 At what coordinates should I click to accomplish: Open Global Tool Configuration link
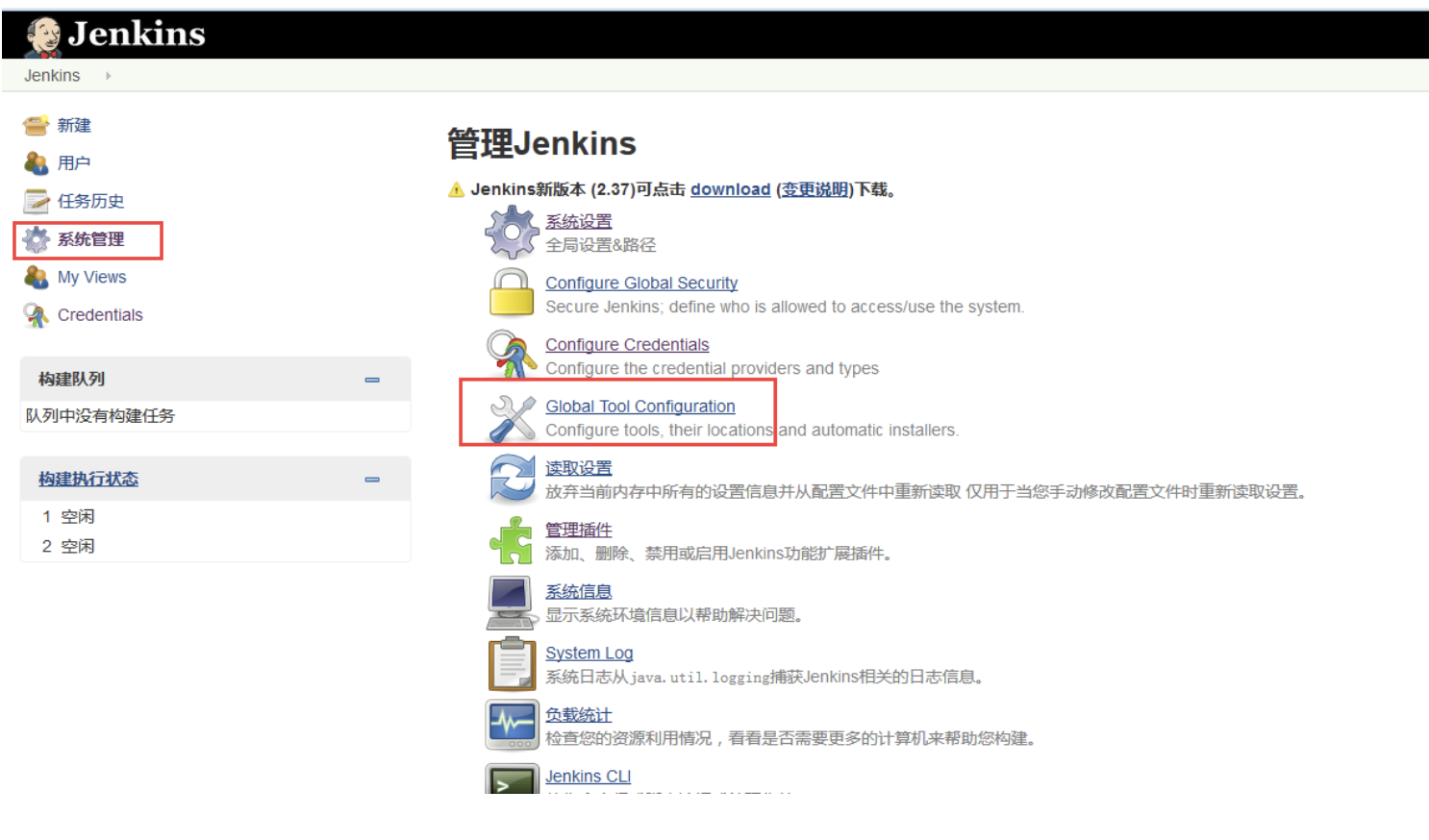(x=640, y=407)
